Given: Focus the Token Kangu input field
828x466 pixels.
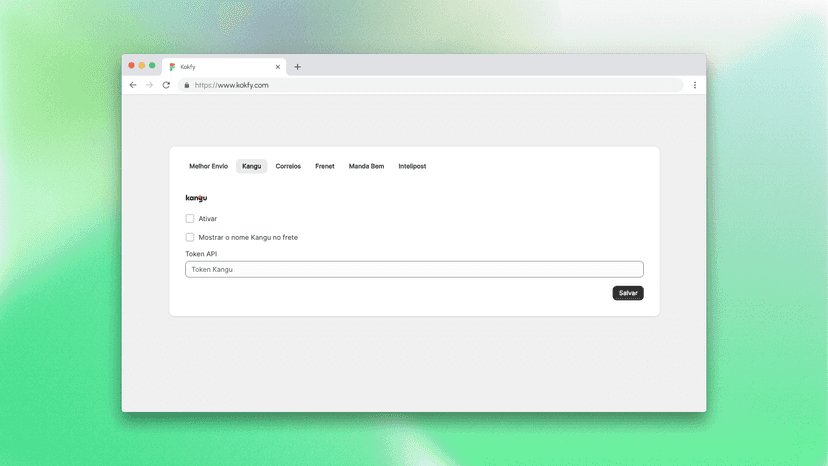Looking at the screenshot, I should [415, 269].
